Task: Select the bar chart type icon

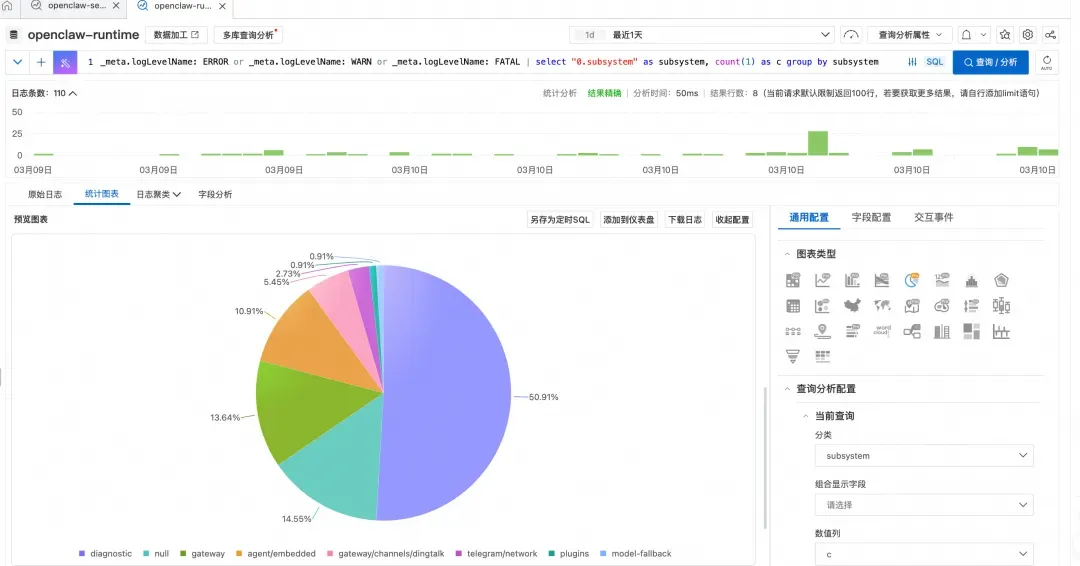Action: point(852,280)
